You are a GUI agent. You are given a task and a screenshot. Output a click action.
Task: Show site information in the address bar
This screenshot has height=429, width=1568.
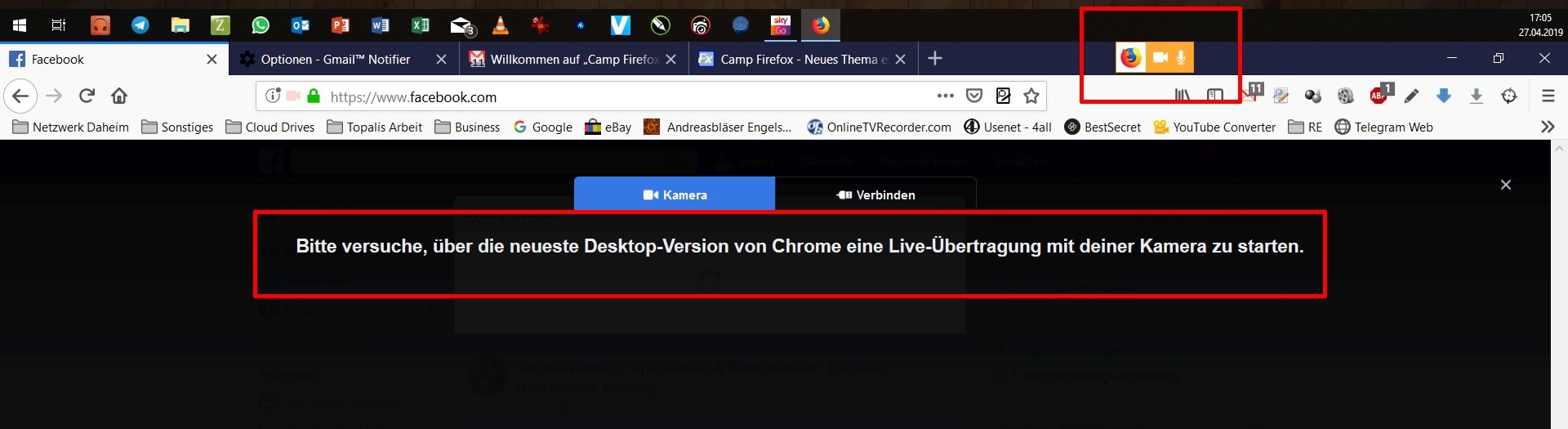(273, 96)
